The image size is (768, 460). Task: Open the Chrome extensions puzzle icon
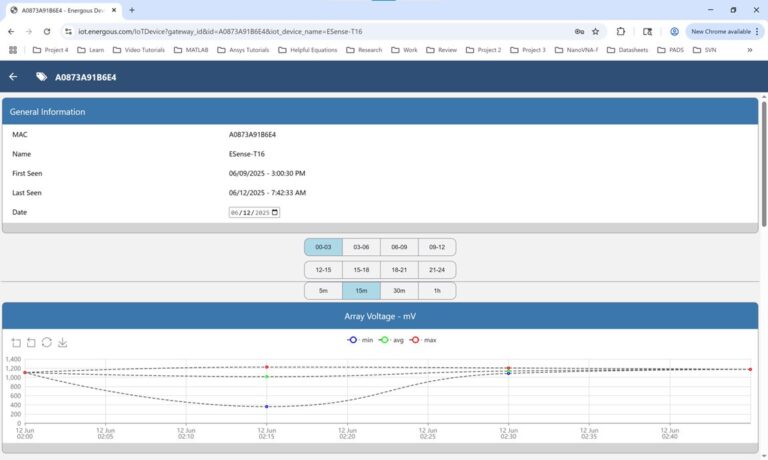(x=621, y=31)
